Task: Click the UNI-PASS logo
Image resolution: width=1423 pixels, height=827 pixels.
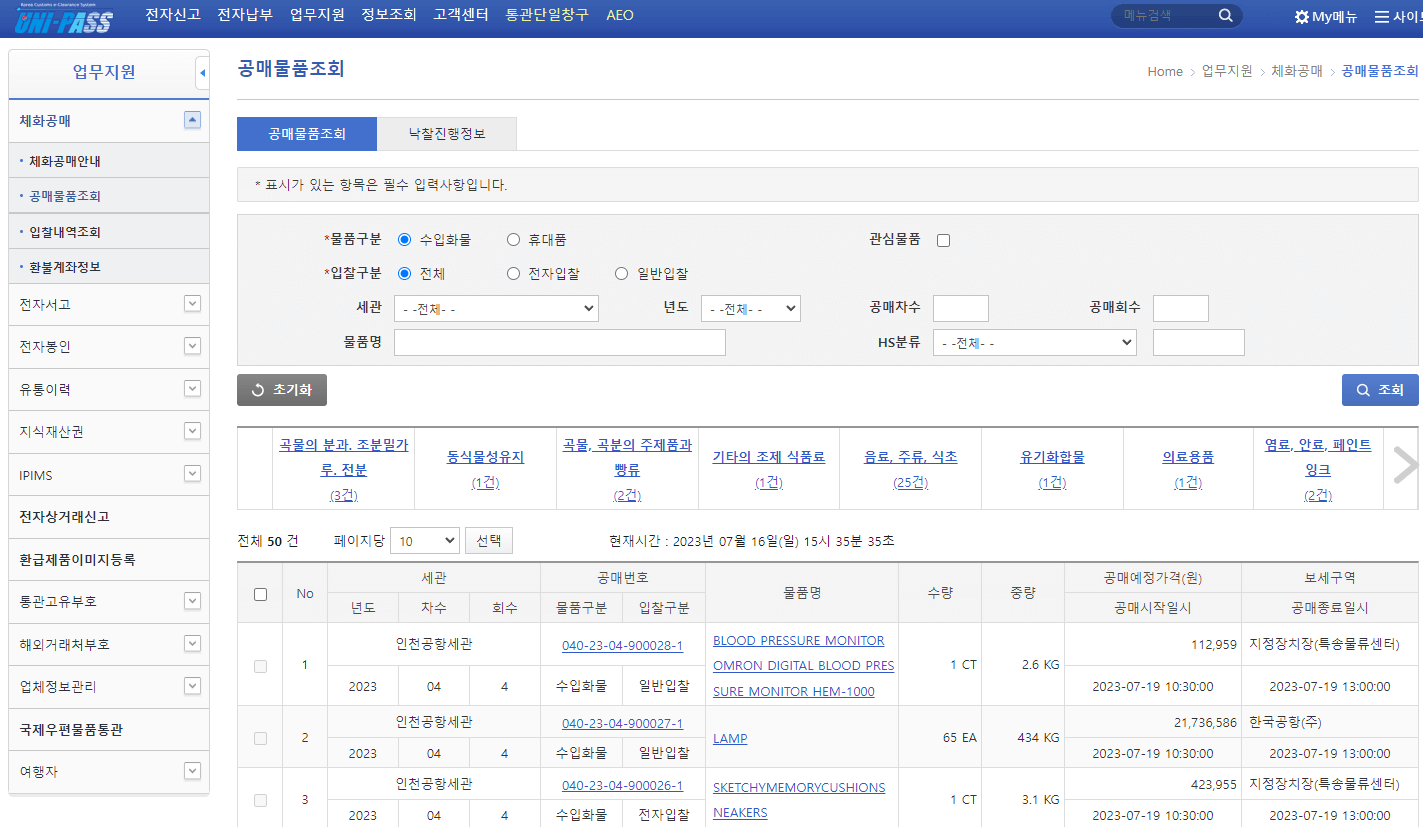Action: pos(64,18)
